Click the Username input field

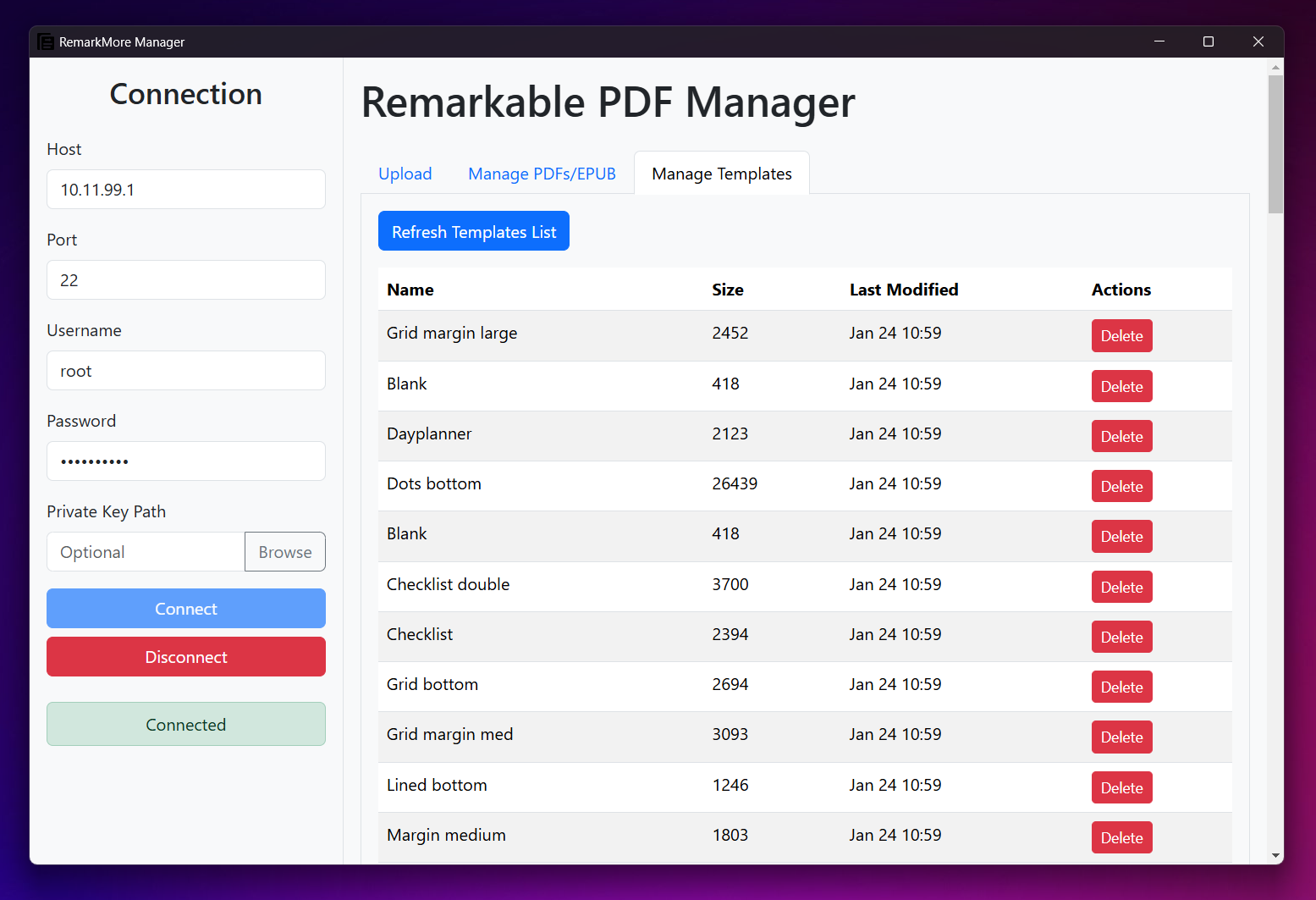tap(185, 370)
